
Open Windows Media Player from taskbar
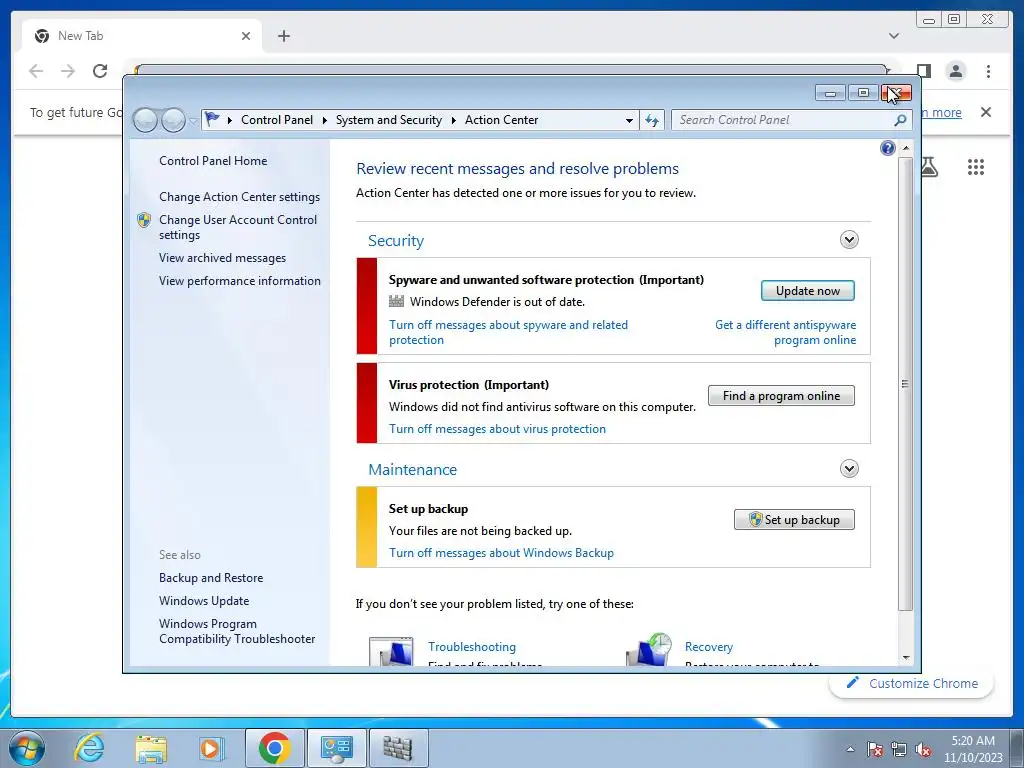(210, 748)
